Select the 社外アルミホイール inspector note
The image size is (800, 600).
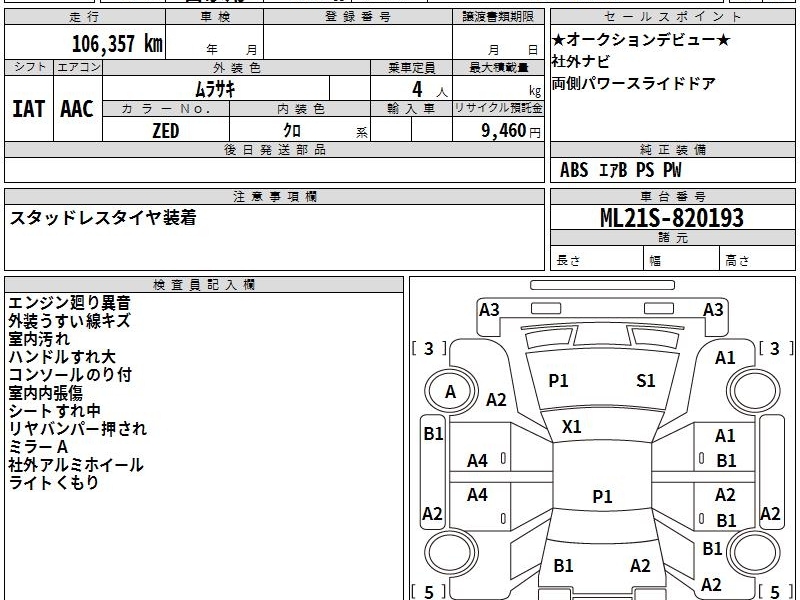76,465
